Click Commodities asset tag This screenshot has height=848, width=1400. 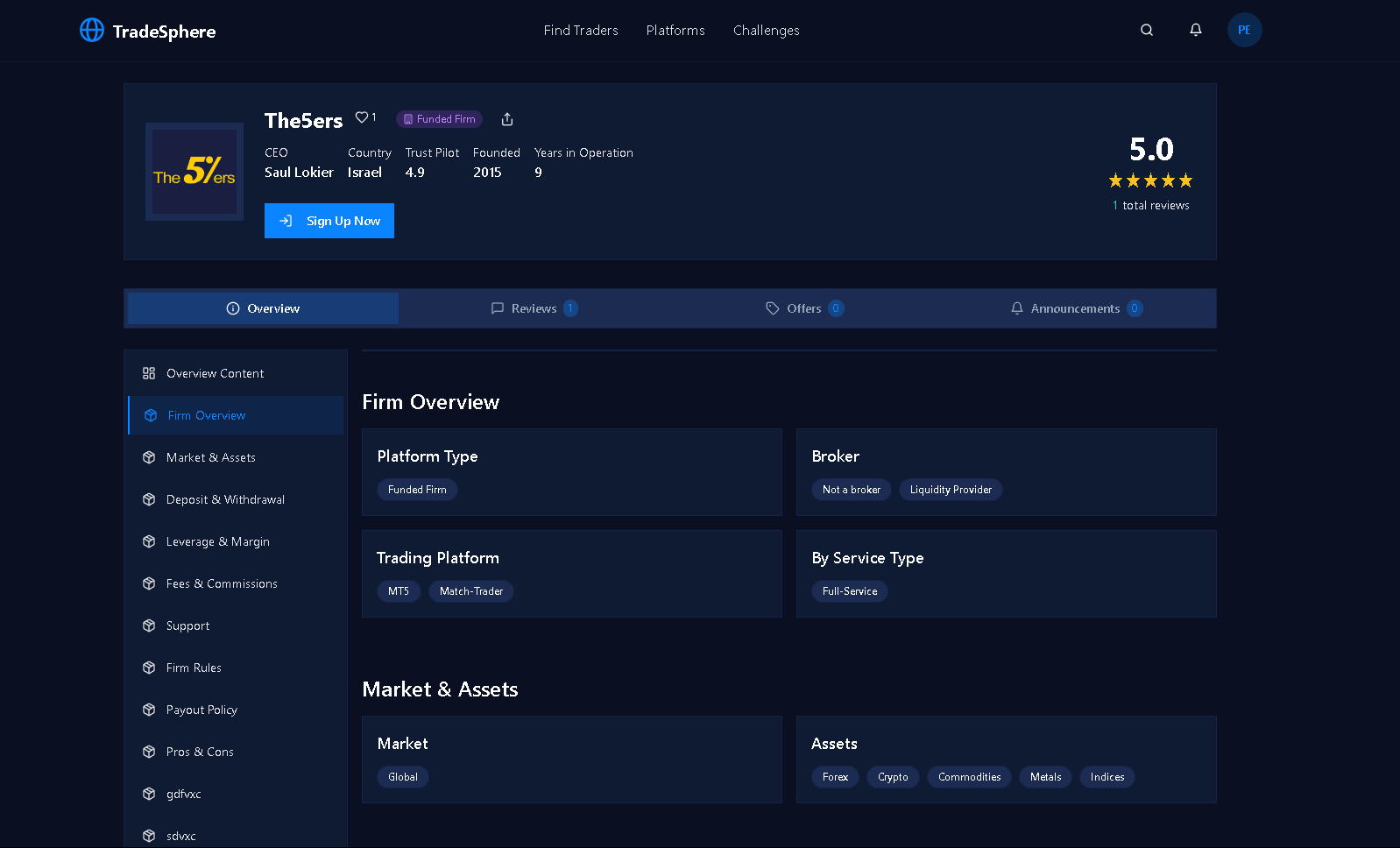tap(969, 777)
